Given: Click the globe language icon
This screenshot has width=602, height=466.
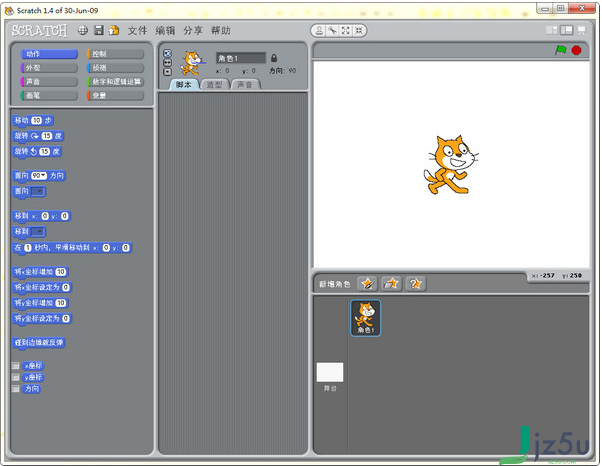Looking at the screenshot, I should [x=83, y=30].
